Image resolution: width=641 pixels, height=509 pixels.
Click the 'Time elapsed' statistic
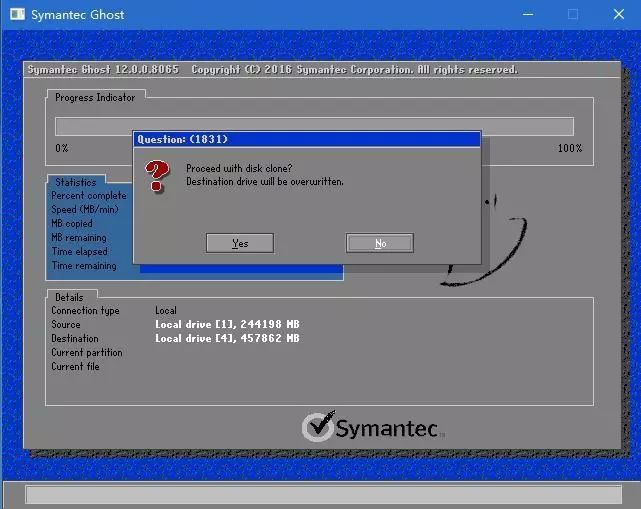[79, 251]
